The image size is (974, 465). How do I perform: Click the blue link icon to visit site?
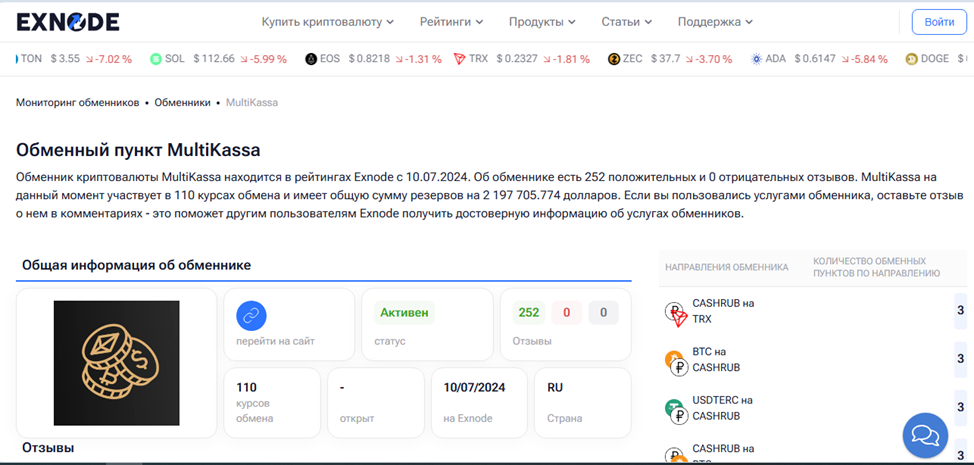[x=251, y=315]
